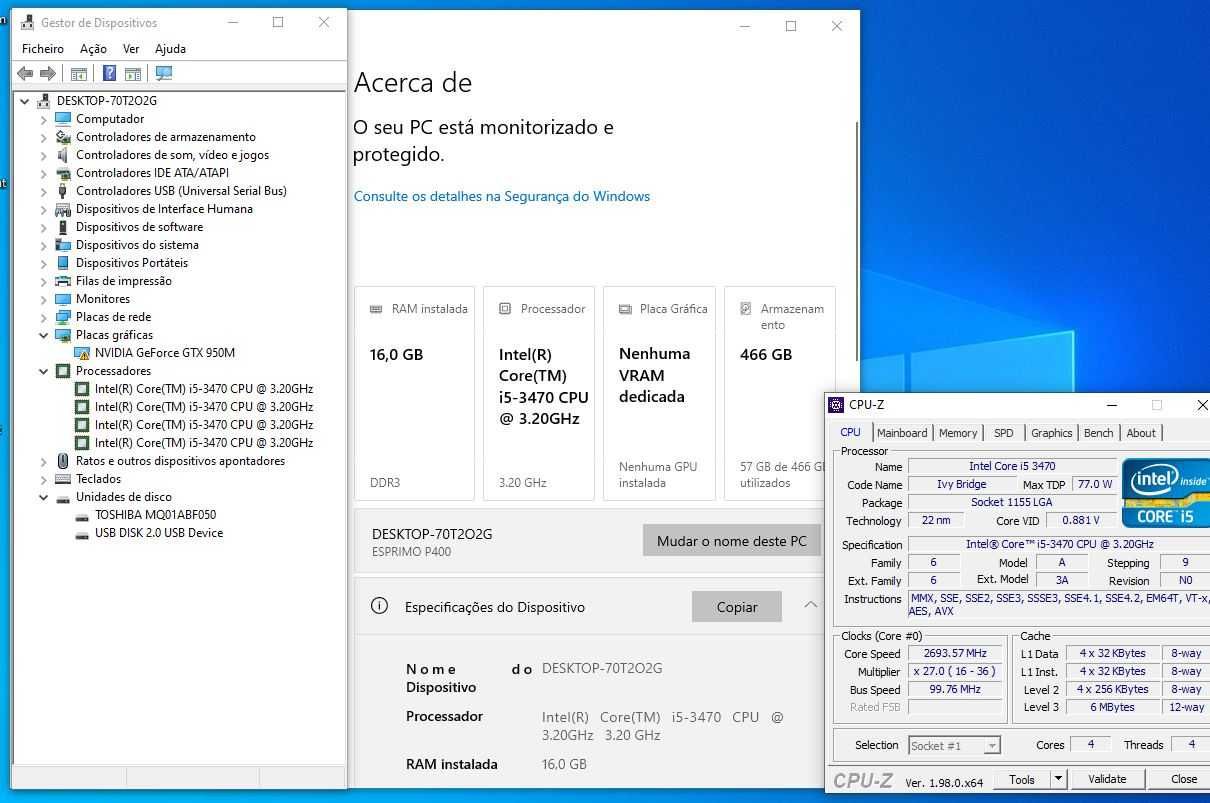Click the Core Speed value 2693.57 MHz
The image size is (1210, 803).
coord(955,653)
